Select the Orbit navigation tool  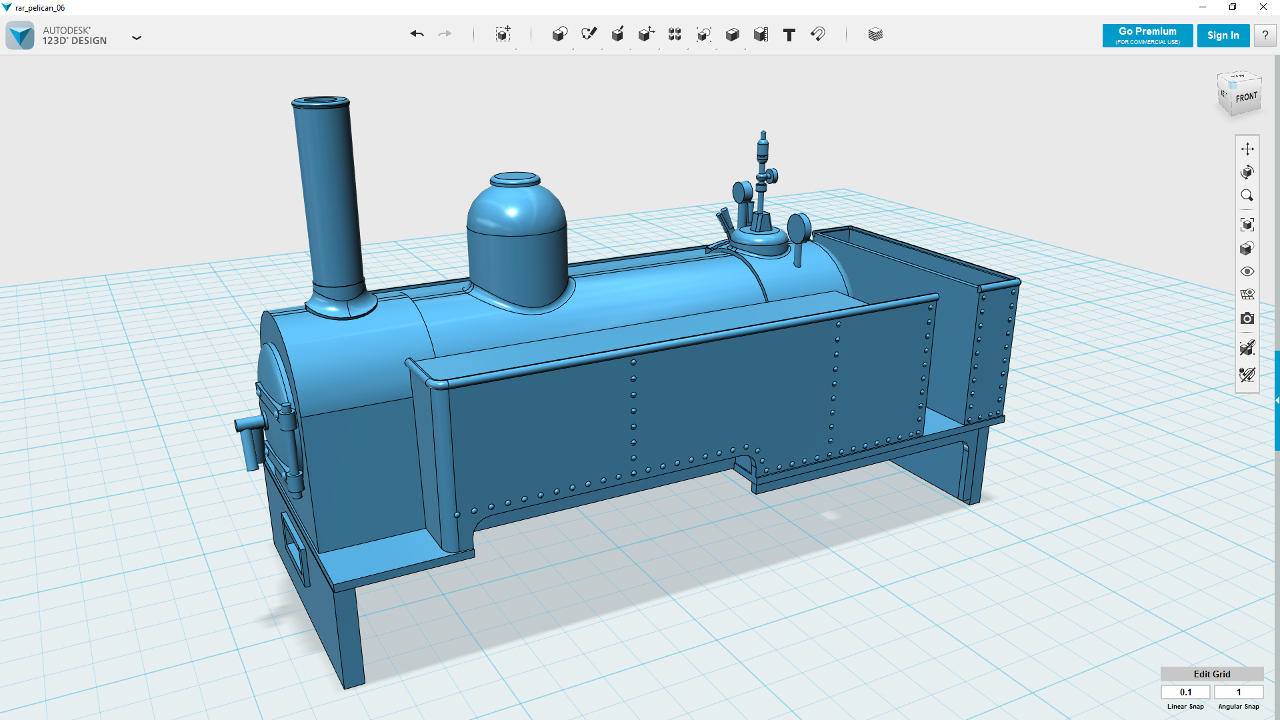pos(1247,172)
